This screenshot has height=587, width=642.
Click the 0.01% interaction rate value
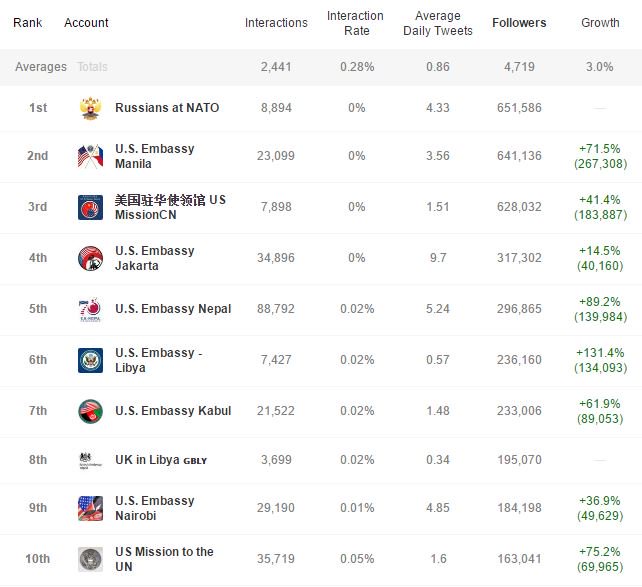tap(357, 508)
